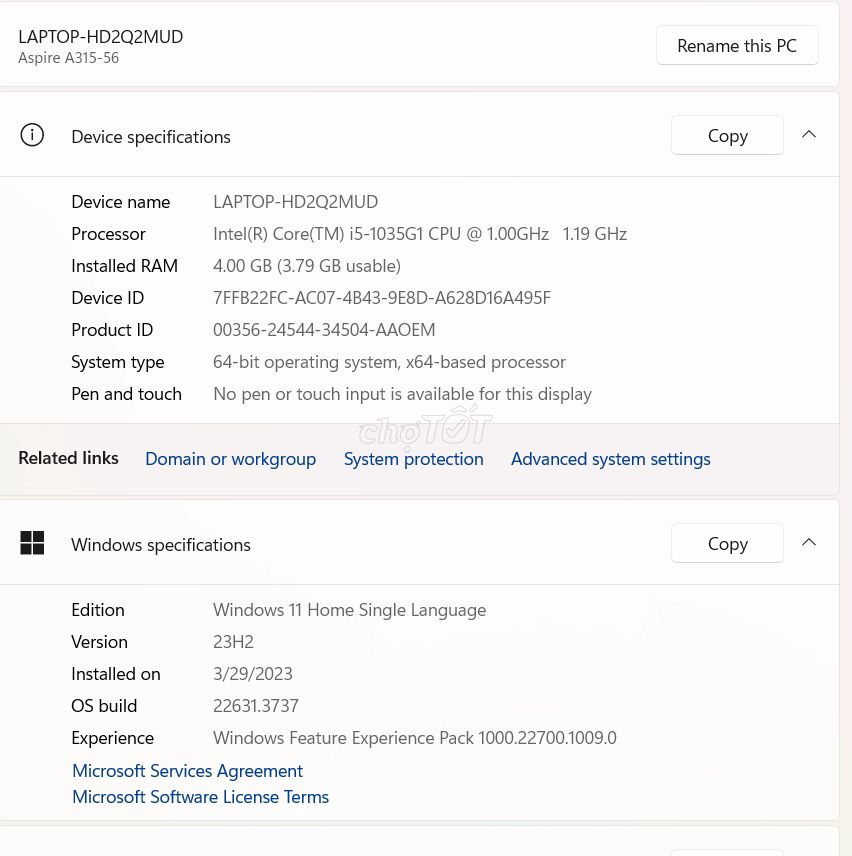Screen dimensions: 852x856
Task: Copy the Windows specifications
Action: click(x=727, y=543)
